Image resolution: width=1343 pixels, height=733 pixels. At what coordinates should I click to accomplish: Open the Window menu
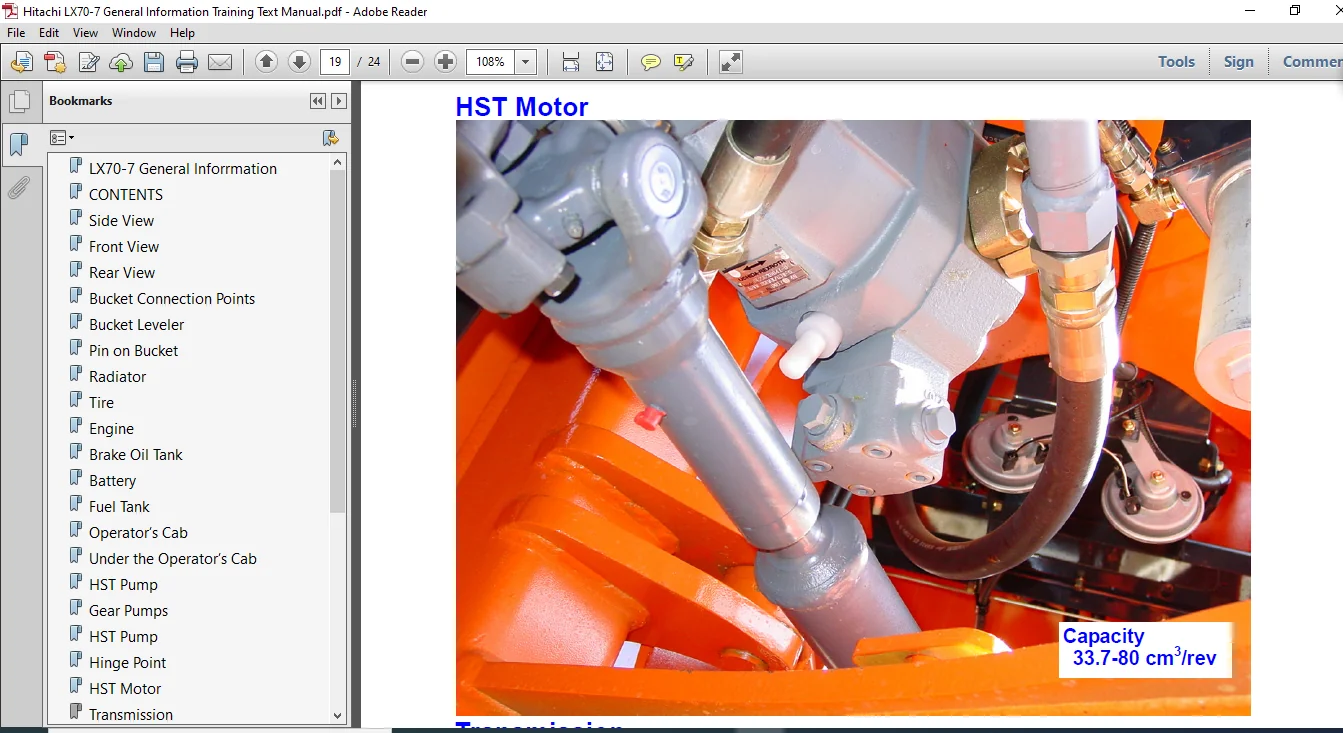click(x=133, y=33)
